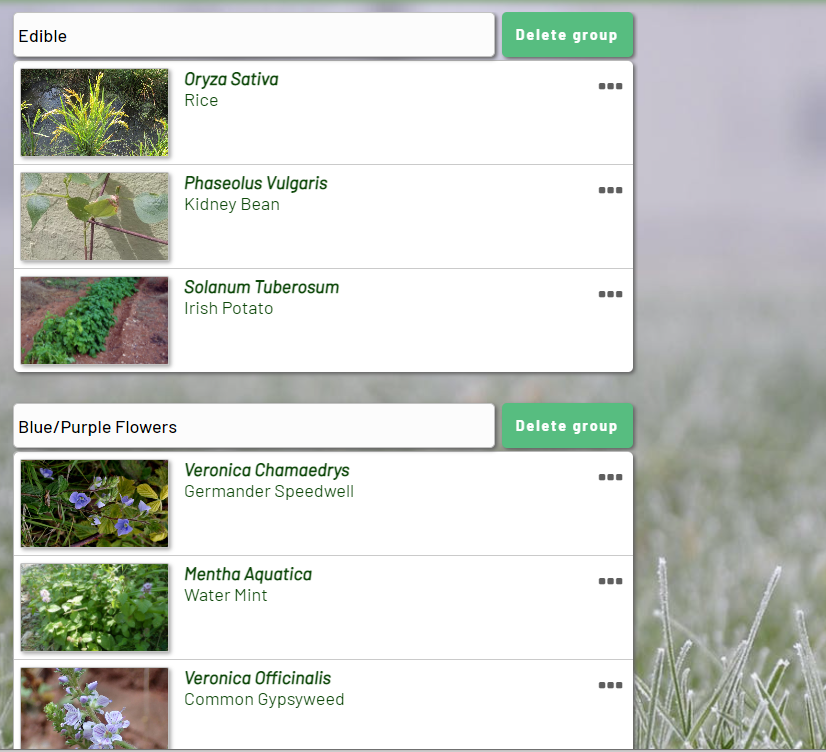826x752 pixels.
Task: Delete the Blue/Purple Flowers group
Action: pyautogui.click(x=567, y=426)
